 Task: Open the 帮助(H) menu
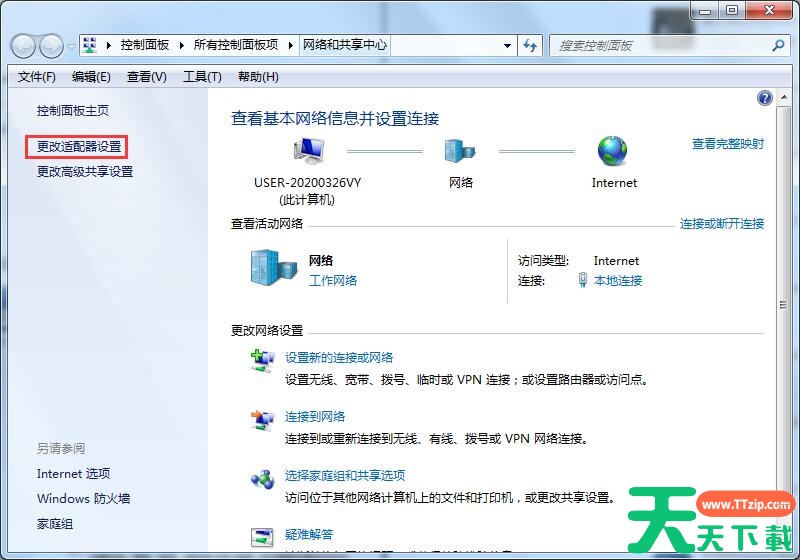(x=258, y=77)
